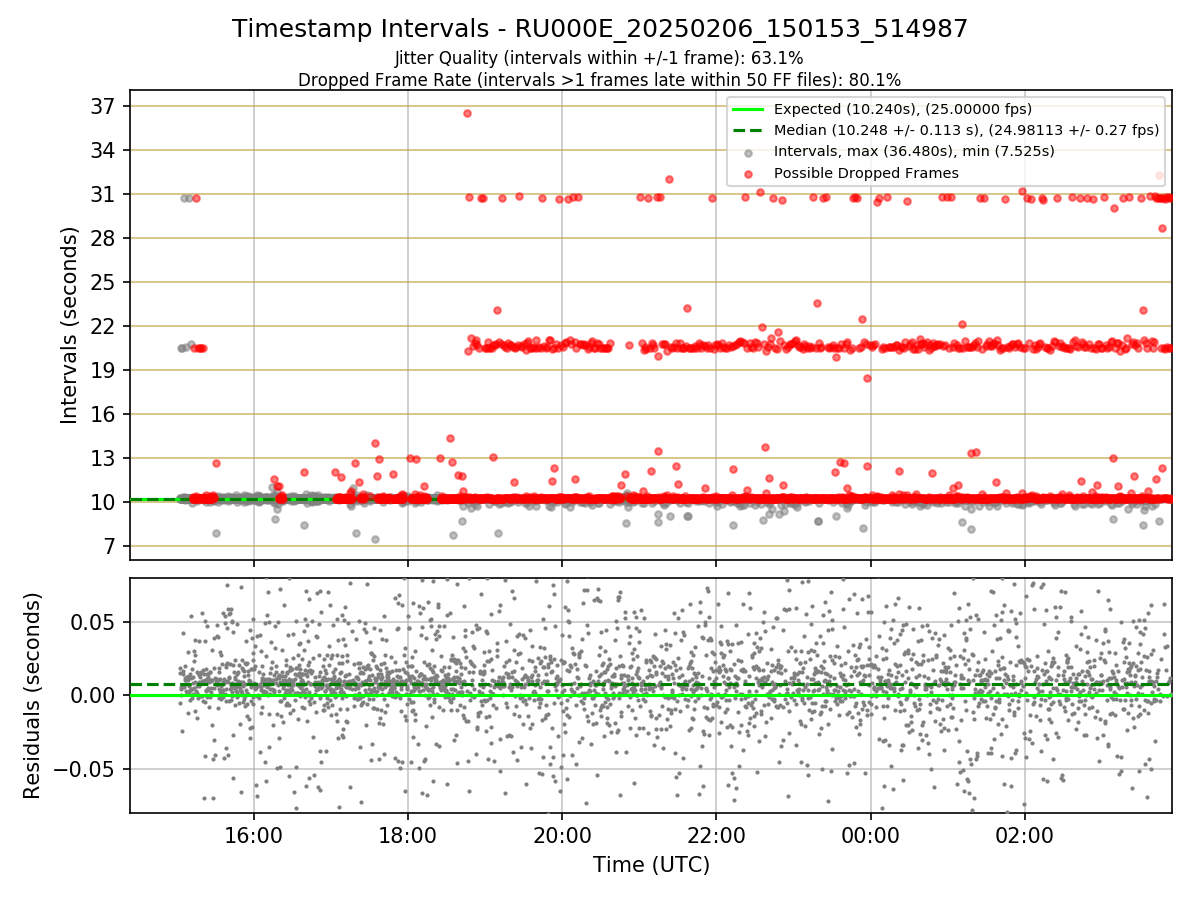
Task: Click the "Residuals (seconds)" y-axis label
Action: 33,695
